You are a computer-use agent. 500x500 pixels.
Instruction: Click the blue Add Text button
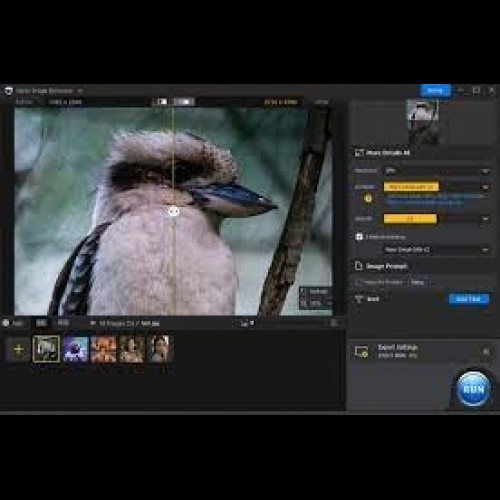click(469, 299)
